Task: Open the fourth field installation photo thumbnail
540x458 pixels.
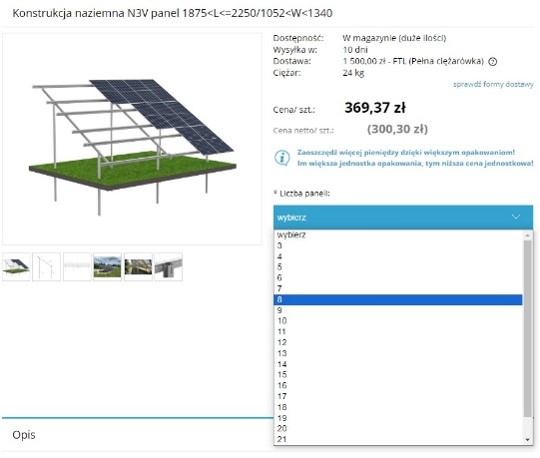Action: 107,267
